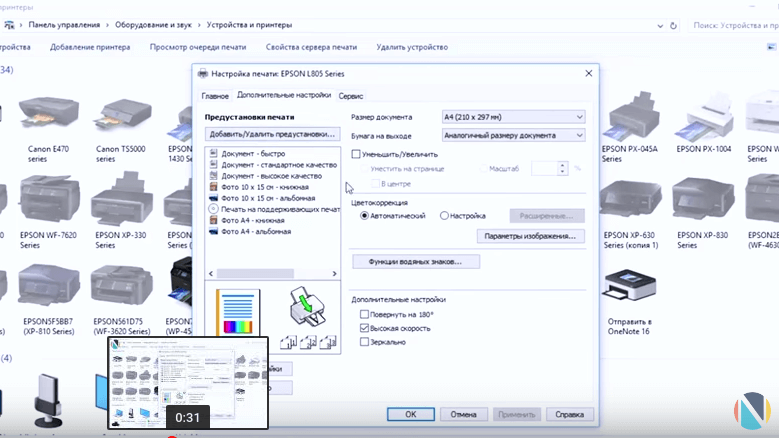The image size is (779, 438).
Task: Select the EPSON XP-630 Series (копия 1) icon
Action: click(631, 201)
